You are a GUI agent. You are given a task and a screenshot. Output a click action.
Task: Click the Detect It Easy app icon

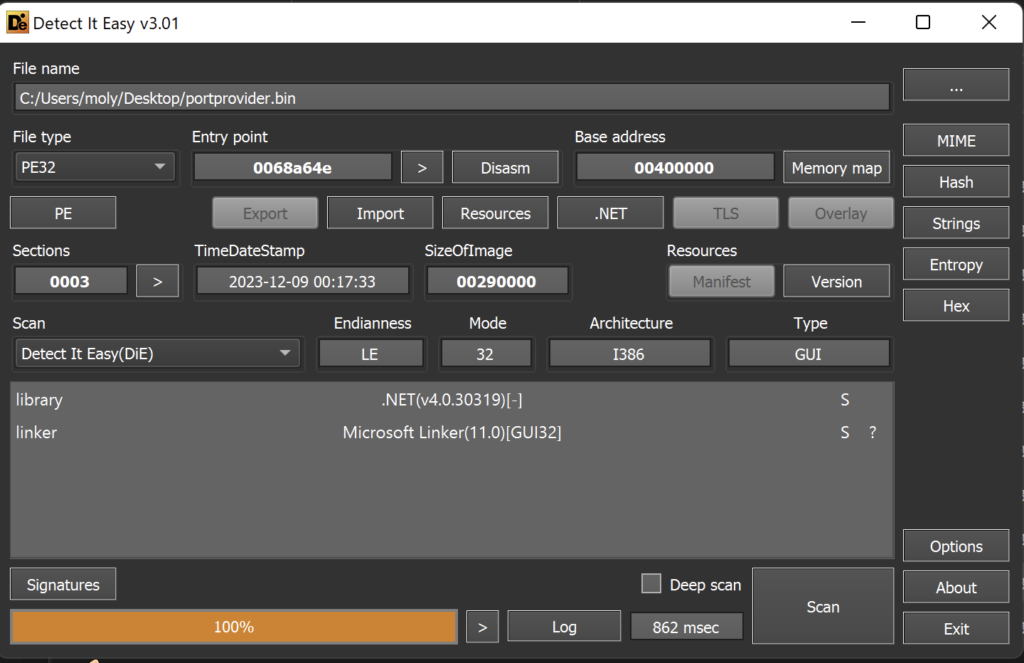[17, 22]
